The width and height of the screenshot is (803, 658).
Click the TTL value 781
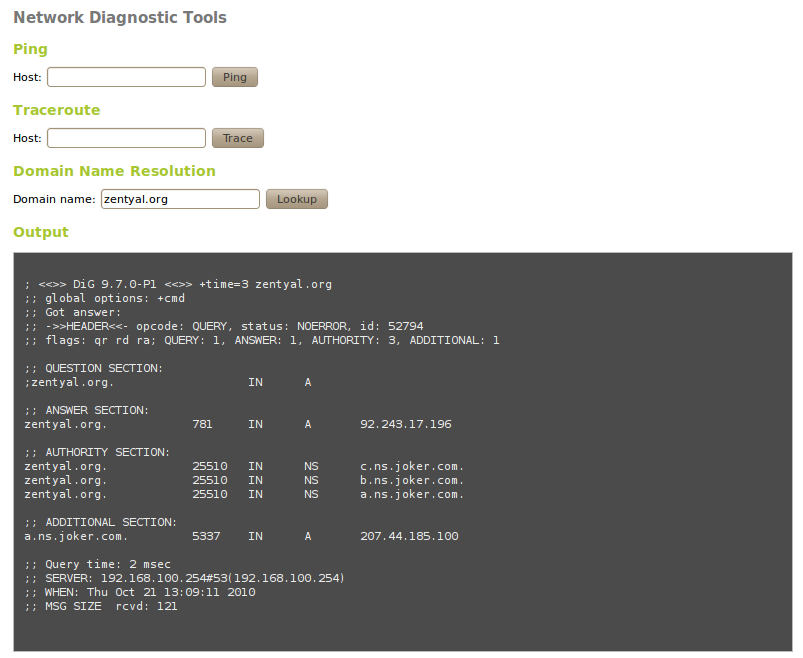[x=202, y=424]
